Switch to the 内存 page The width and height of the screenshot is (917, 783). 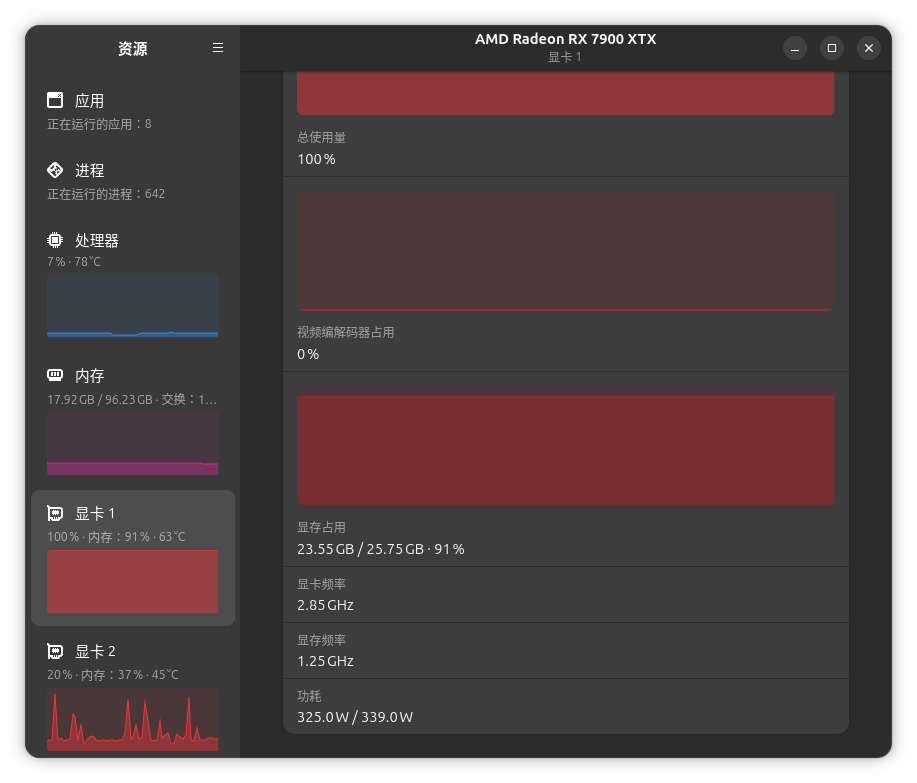[x=133, y=422]
